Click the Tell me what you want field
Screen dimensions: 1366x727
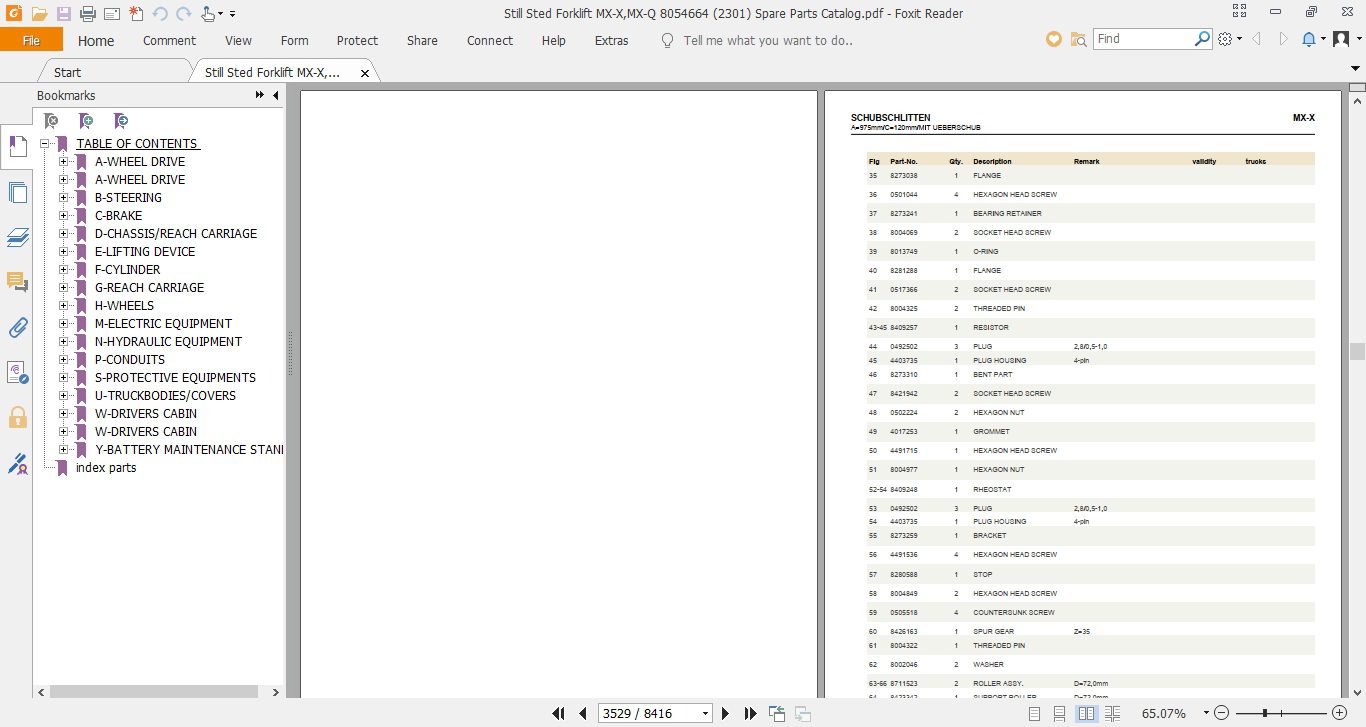coord(767,41)
